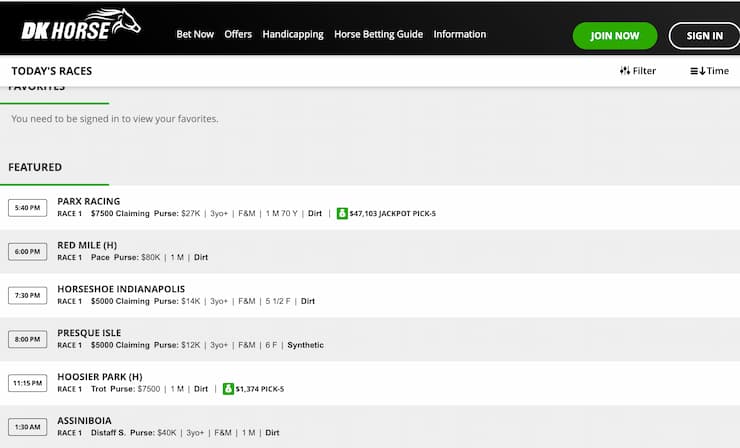The height and width of the screenshot is (448, 740).
Task: Click the 7:30 PM Horseshoe Indianapolis time box
Action: 27,296
